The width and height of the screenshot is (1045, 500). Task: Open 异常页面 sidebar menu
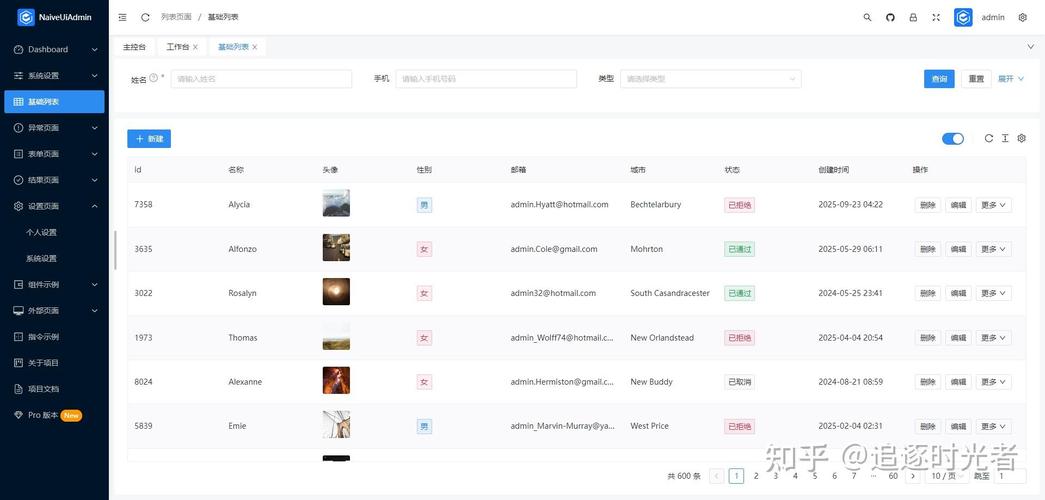pos(54,127)
